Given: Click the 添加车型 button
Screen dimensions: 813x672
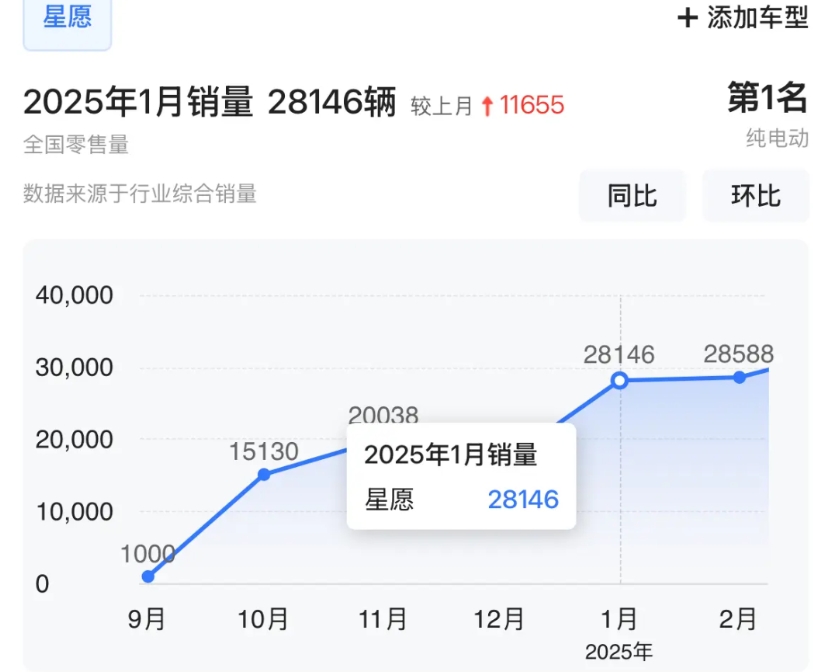Looking at the screenshot, I should (742, 18).
